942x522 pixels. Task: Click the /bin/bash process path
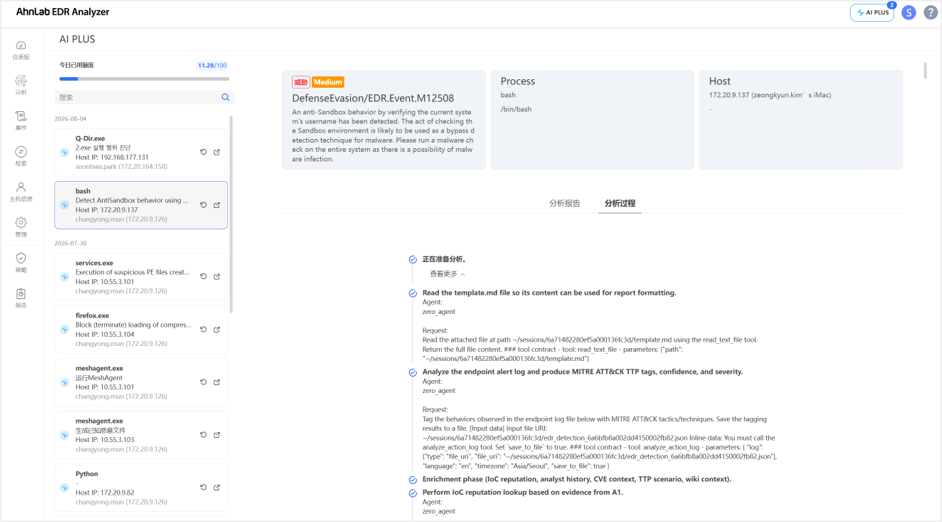[x=516, y=109]
